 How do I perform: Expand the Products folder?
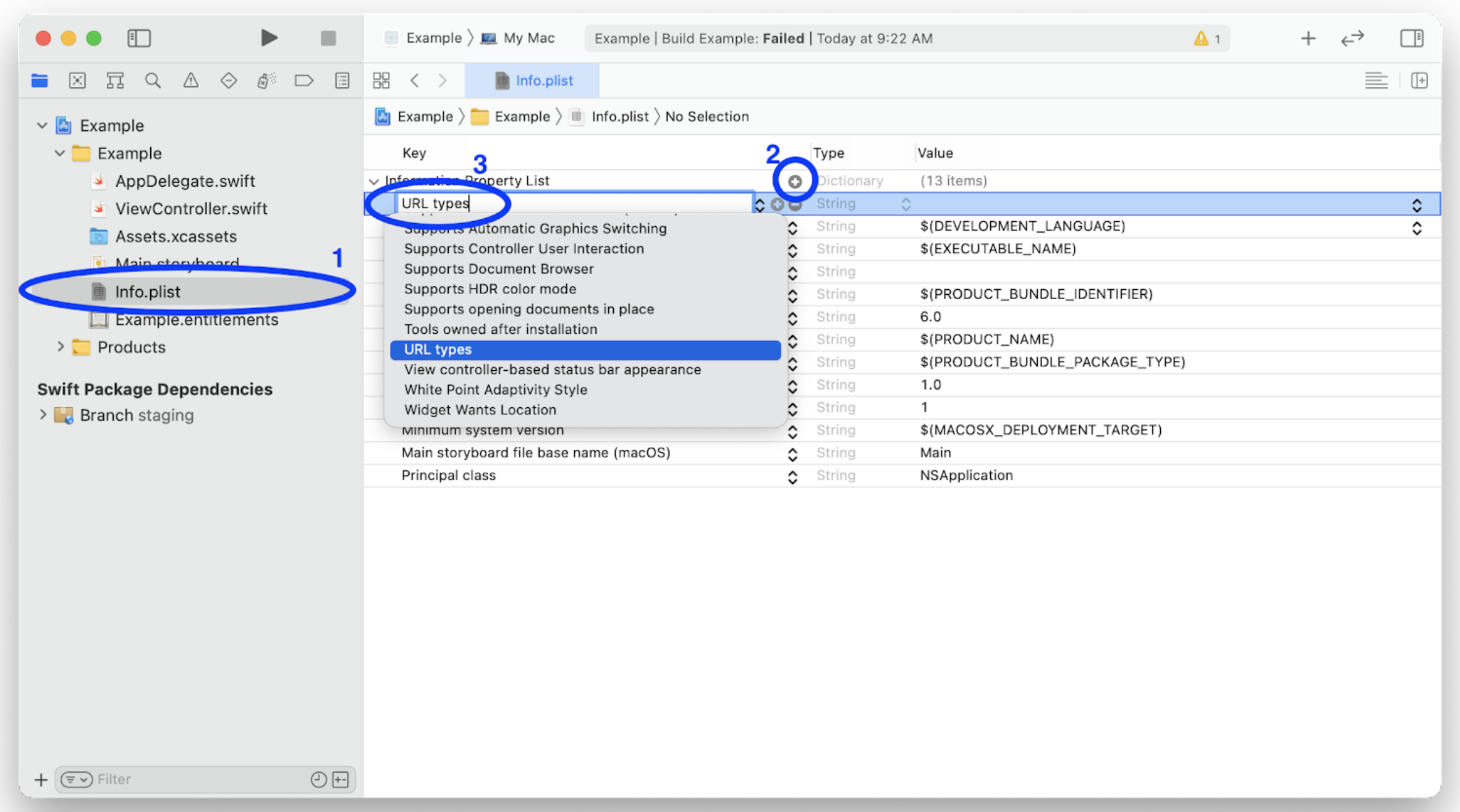tap(60, 347)
